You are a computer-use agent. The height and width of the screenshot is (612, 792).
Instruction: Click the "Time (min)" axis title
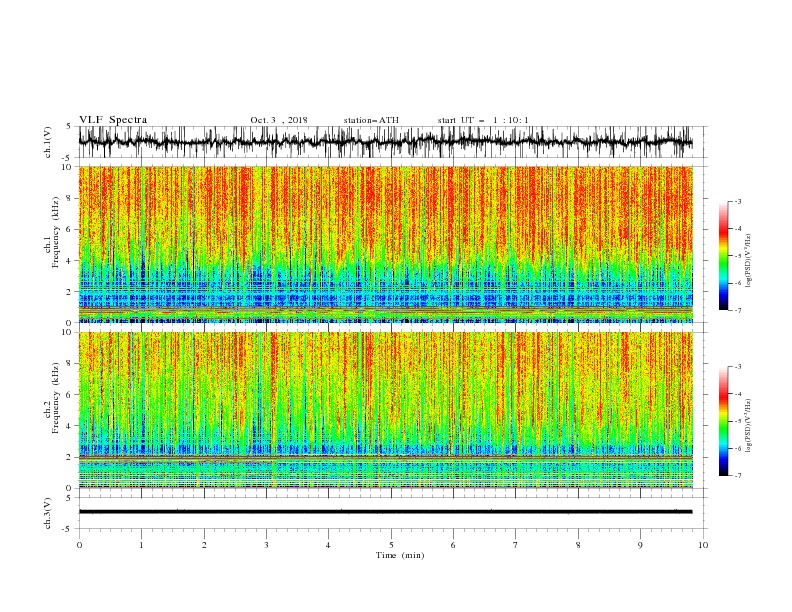(x=400, y=555)
